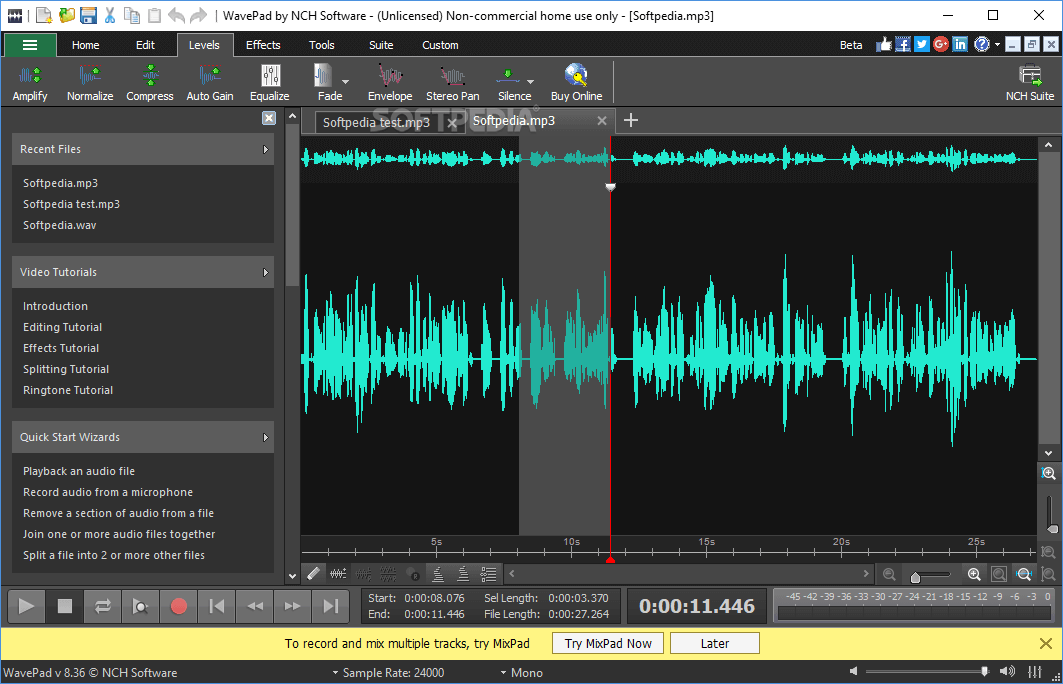Undo the last action
The image size is (1063, 684).
(176, 15)
